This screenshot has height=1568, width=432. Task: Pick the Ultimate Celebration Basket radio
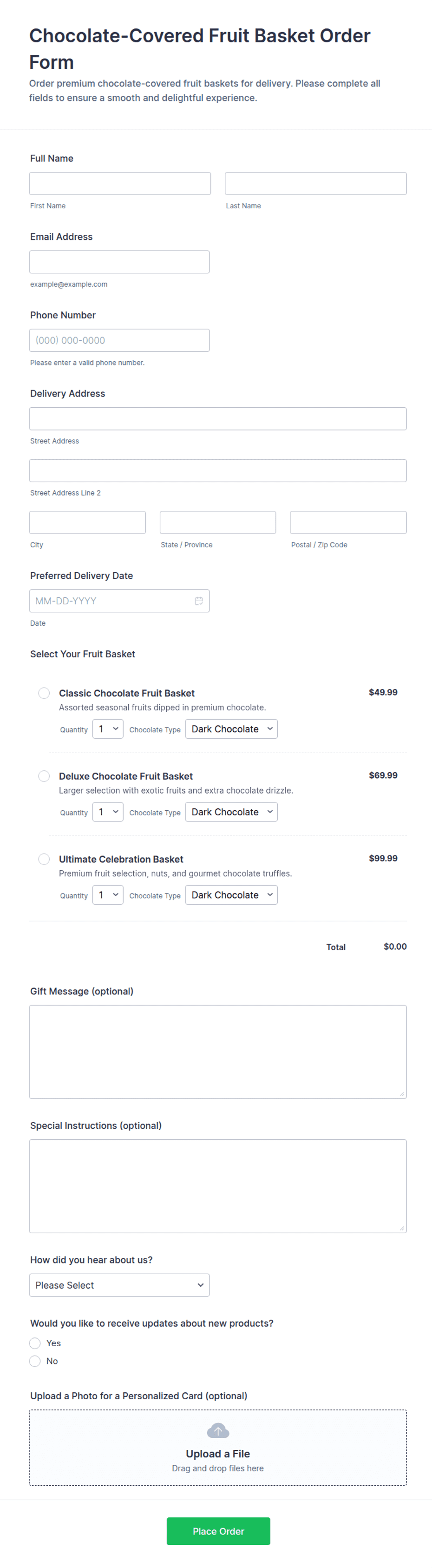click(44, 859)
